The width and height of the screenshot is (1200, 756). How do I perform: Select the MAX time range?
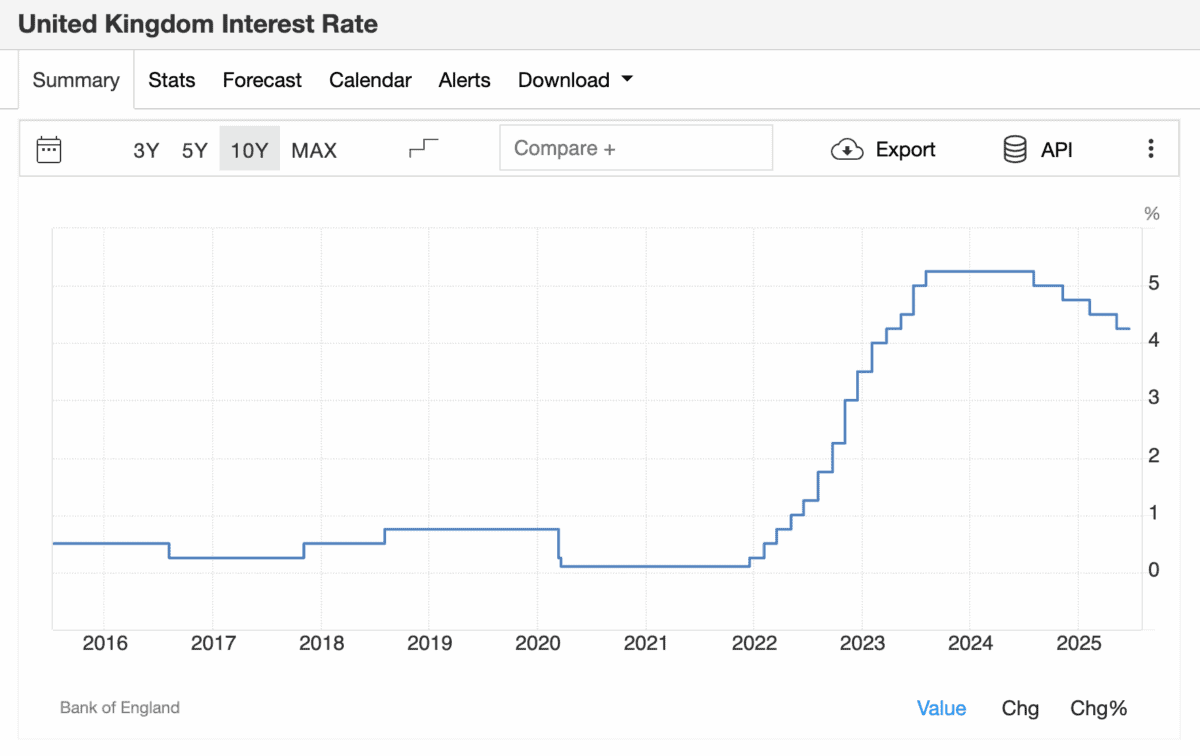tap(314, 151)
